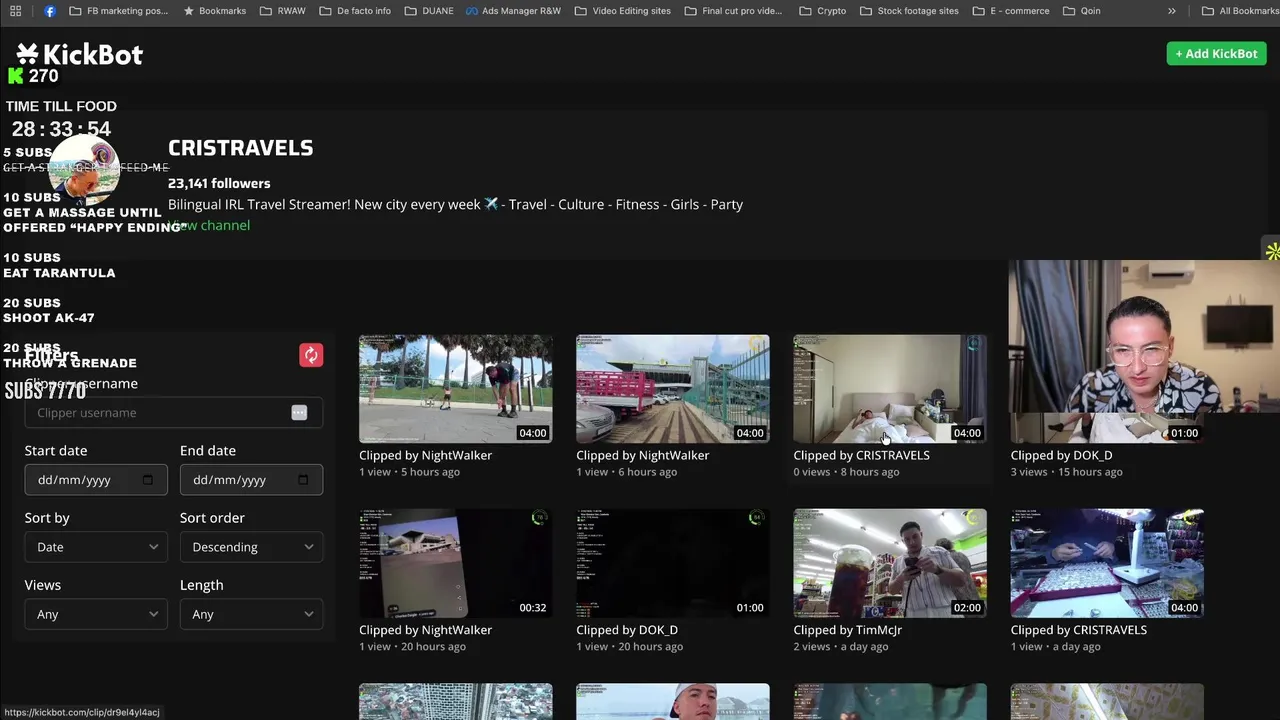Show hidden bookmarks via the overflow chevron

[1172, 11]
